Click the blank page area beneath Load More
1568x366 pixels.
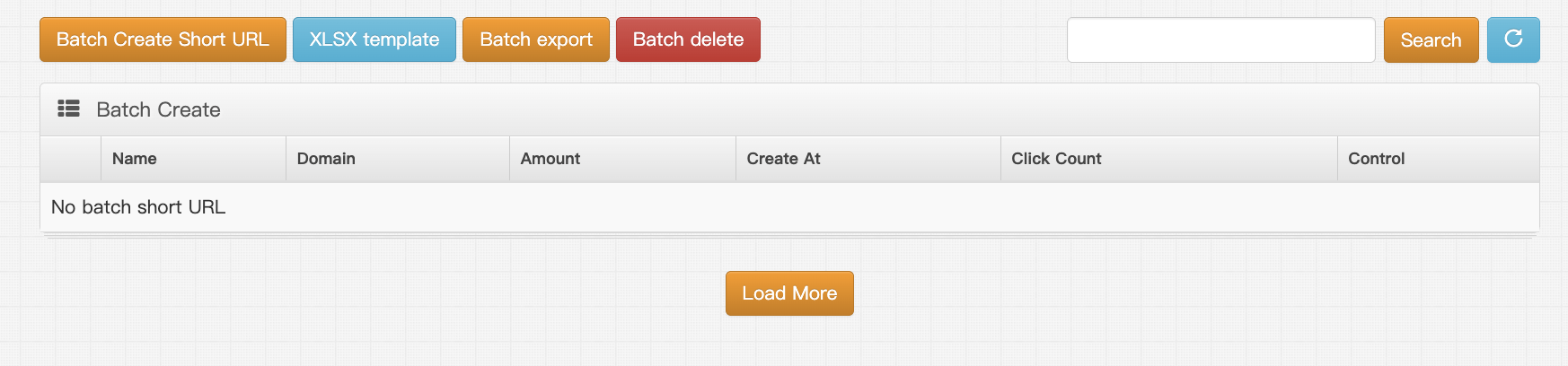(x=789, y=345)
